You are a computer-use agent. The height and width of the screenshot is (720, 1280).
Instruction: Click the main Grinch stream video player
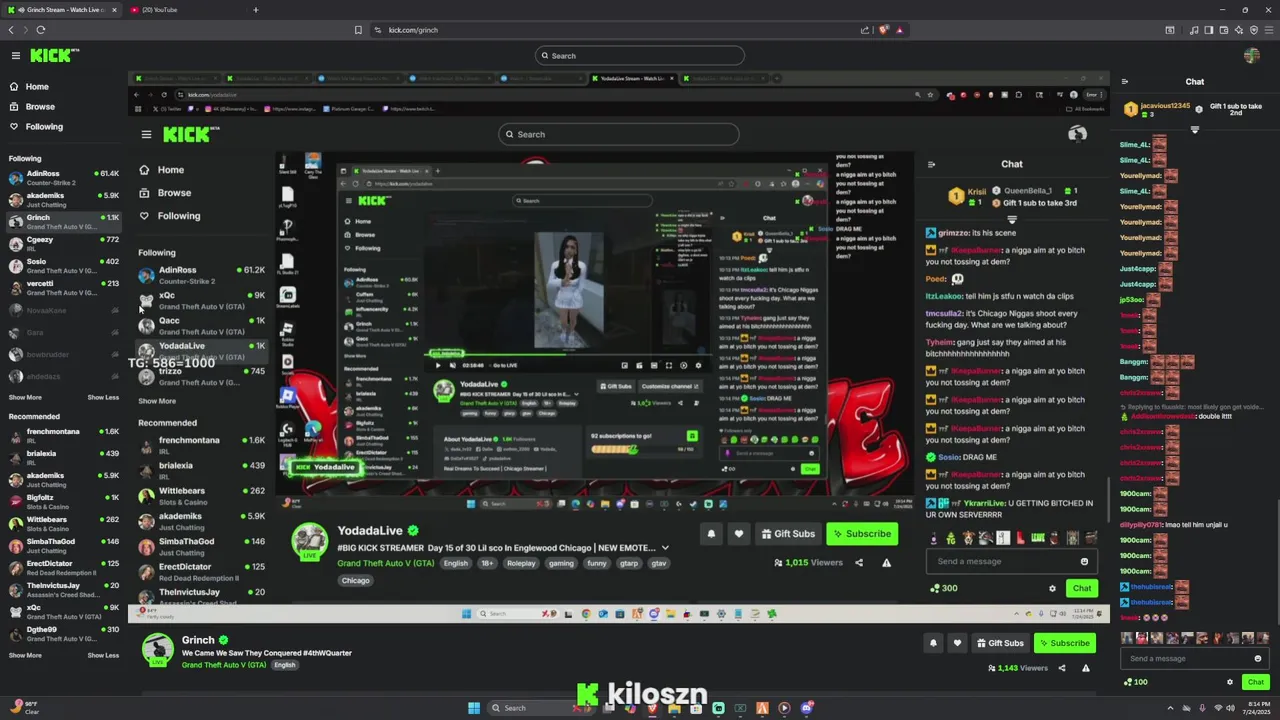(618, 348)
